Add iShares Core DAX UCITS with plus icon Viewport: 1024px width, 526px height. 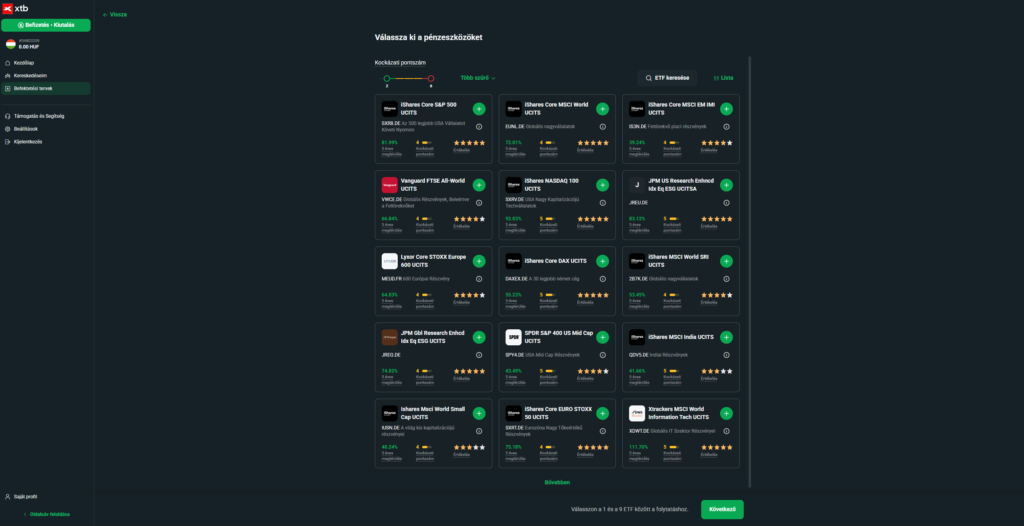(x=602, y=261)
